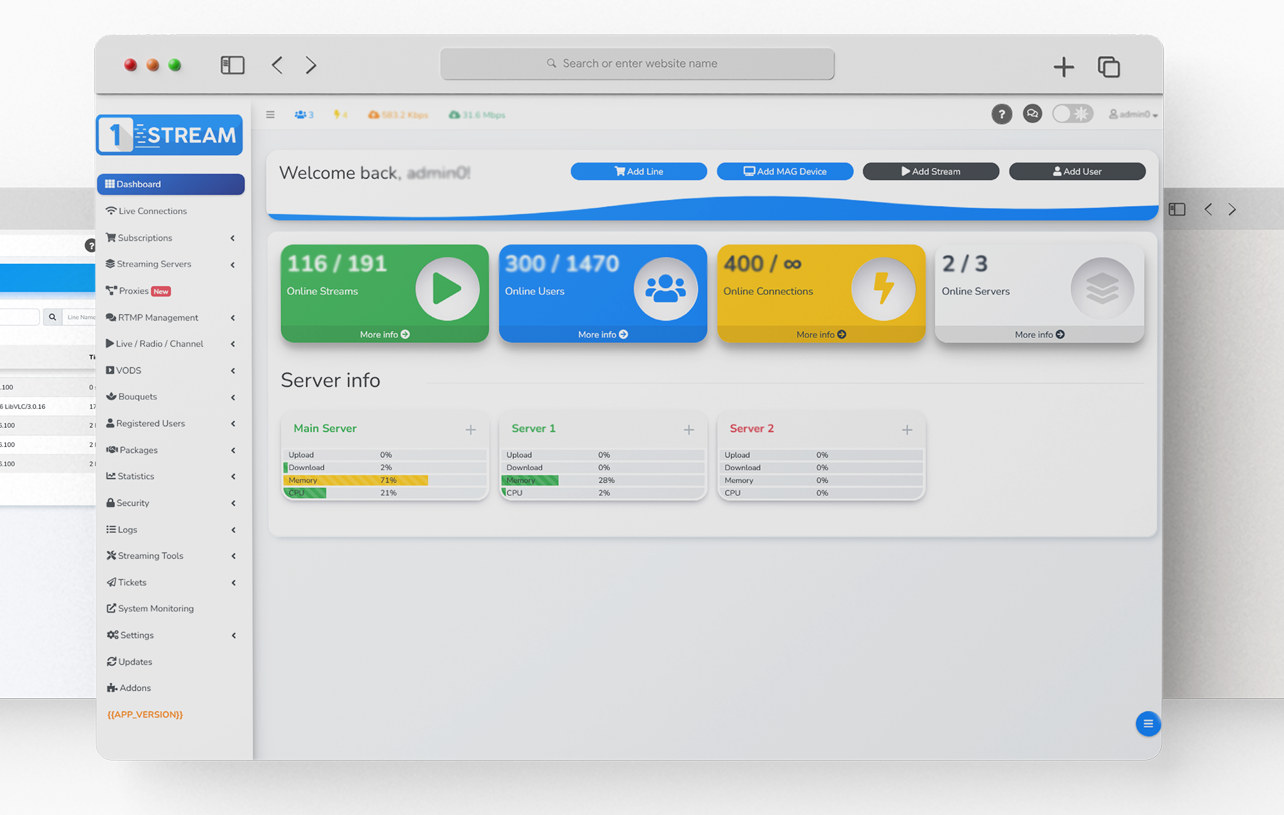Toggle the dark/light theme switch
The image size is (1284, 815).
coord(1072,114)
